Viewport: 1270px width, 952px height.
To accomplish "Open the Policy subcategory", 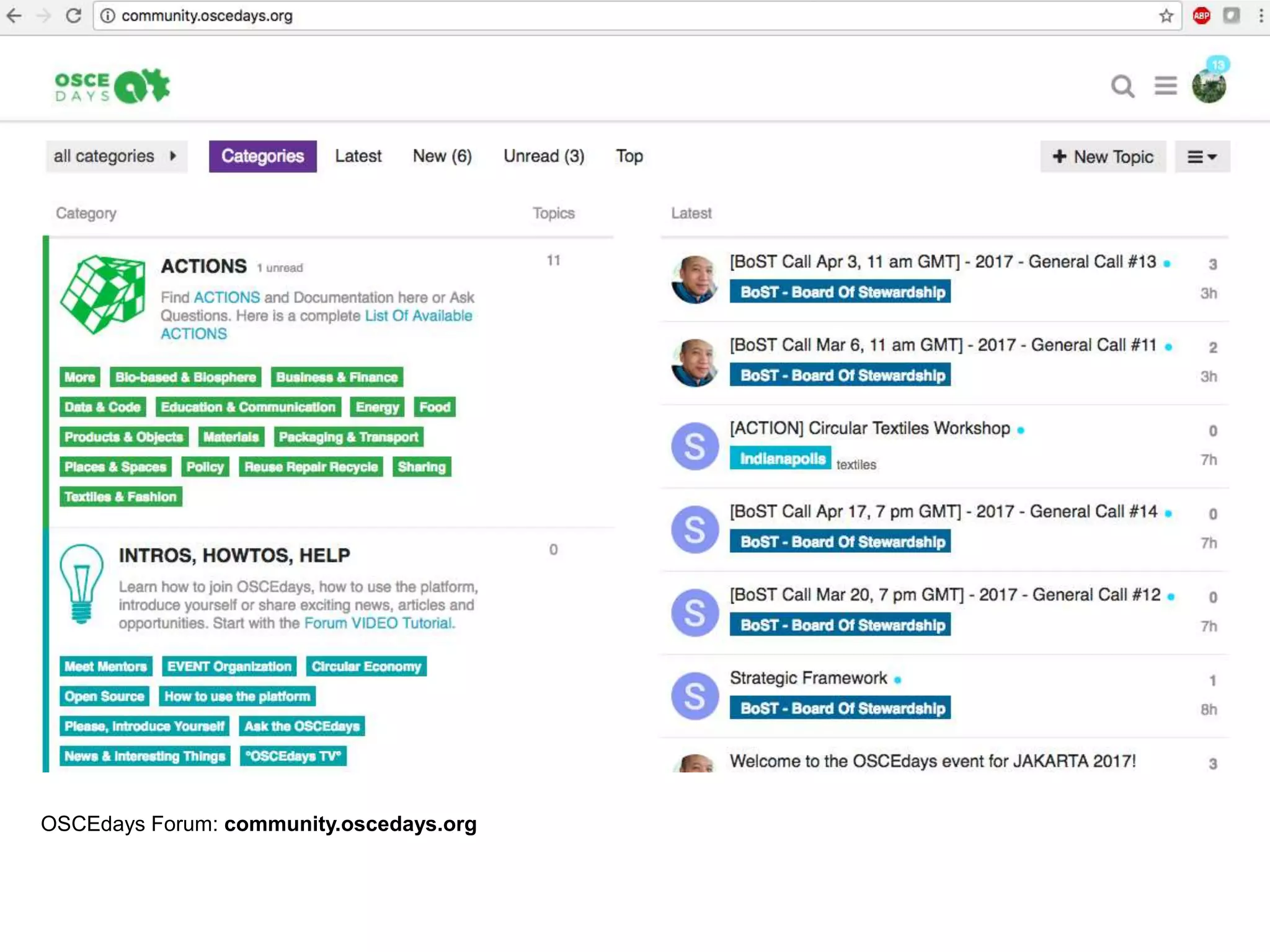I will tap(205, 467).
